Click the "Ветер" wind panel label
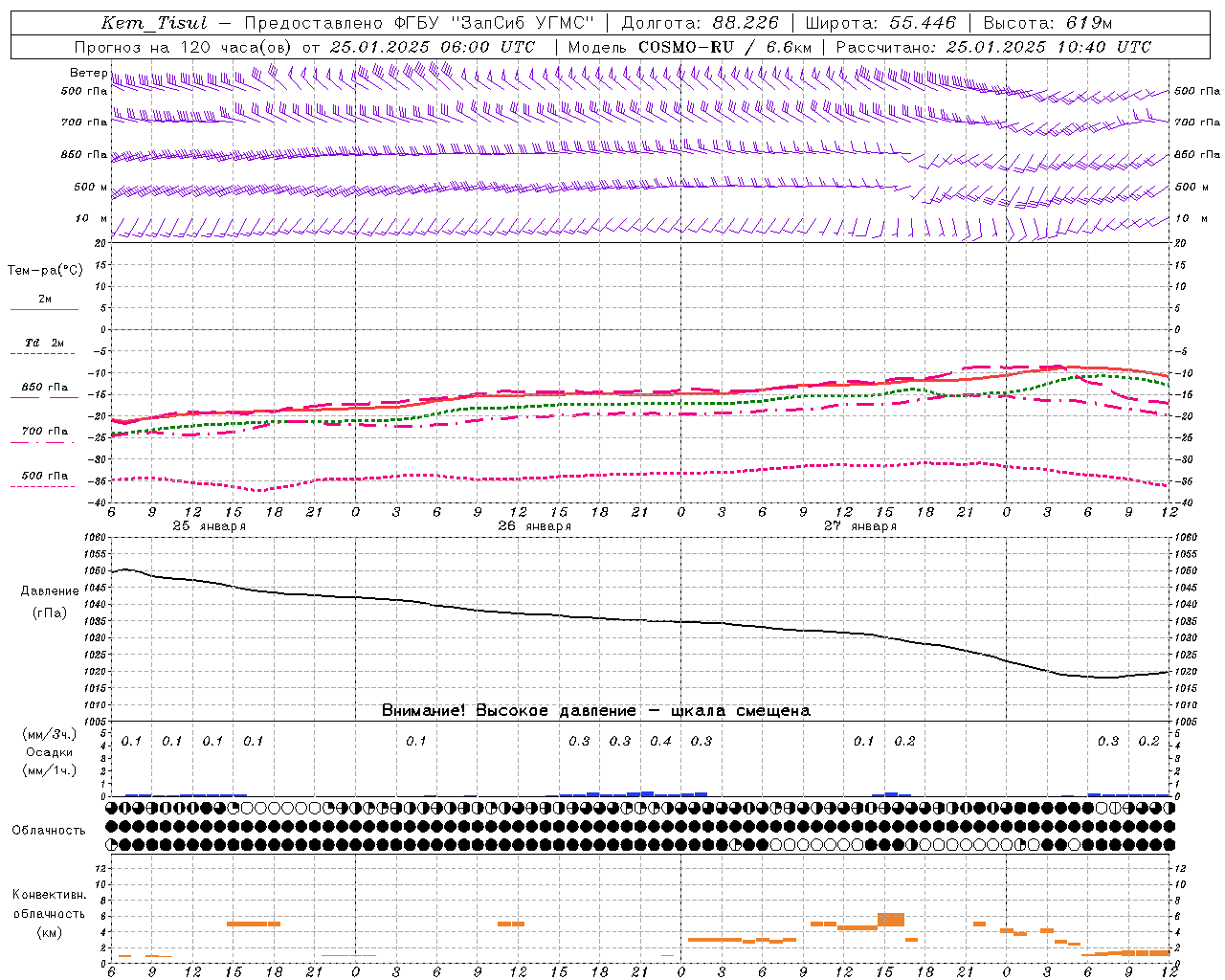1225x980 pixels. pos(88,73)
